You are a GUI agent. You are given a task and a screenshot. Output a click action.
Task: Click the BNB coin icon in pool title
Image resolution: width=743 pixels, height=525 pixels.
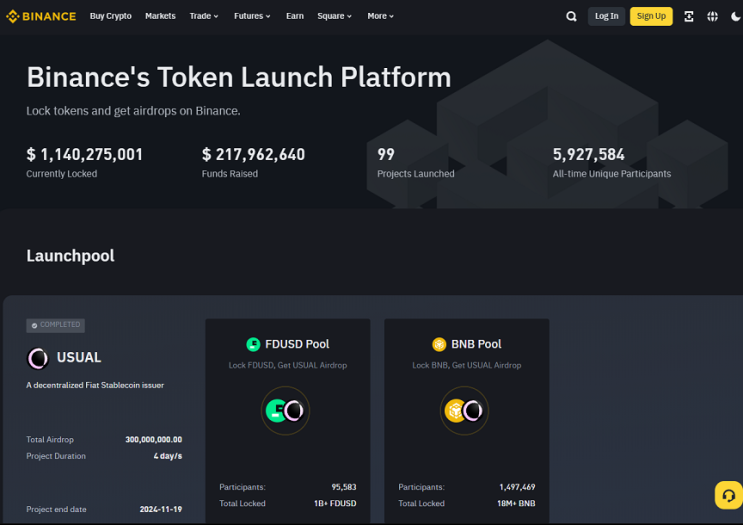coord(439,344)
